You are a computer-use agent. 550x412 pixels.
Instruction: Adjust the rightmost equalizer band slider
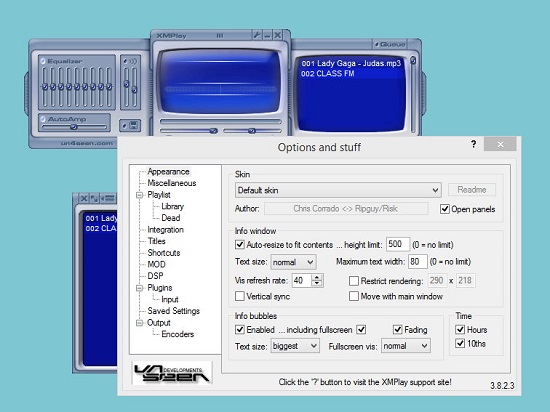pyautogui.click(x=109, y=87)
